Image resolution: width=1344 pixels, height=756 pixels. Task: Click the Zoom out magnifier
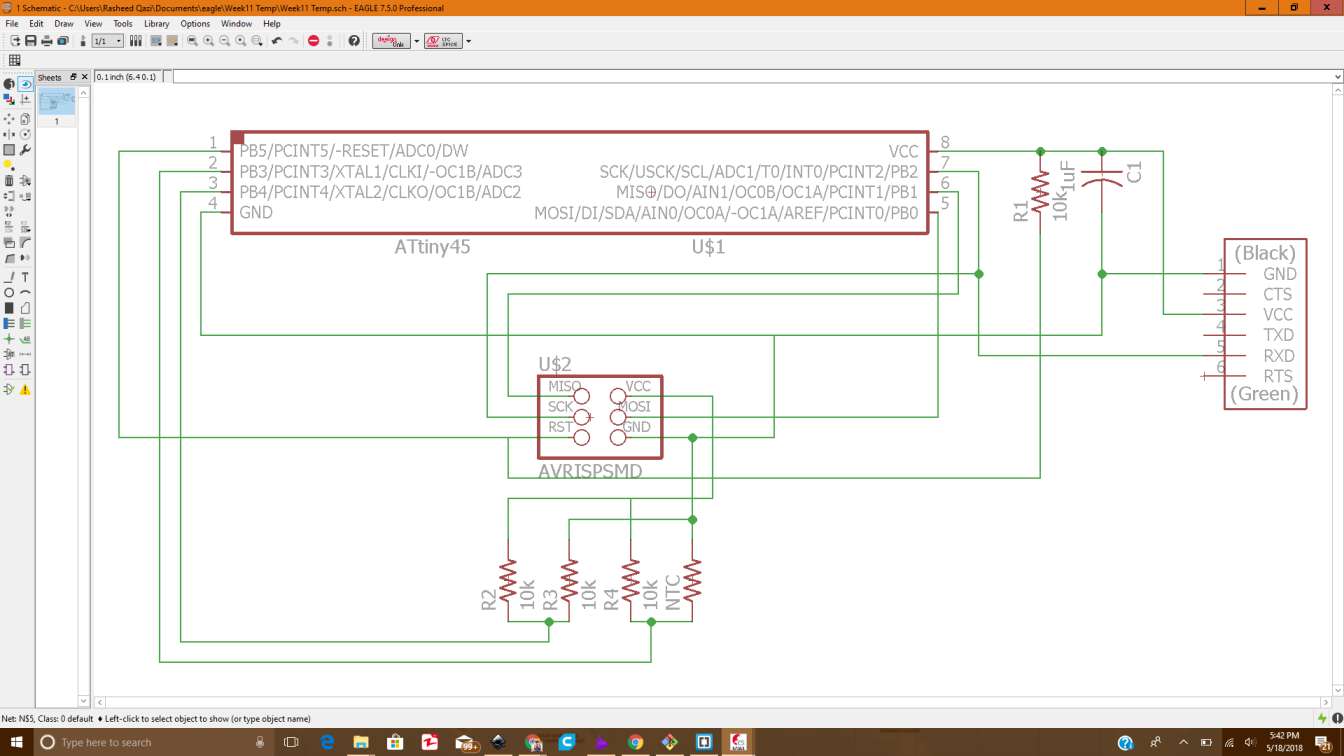224,41
